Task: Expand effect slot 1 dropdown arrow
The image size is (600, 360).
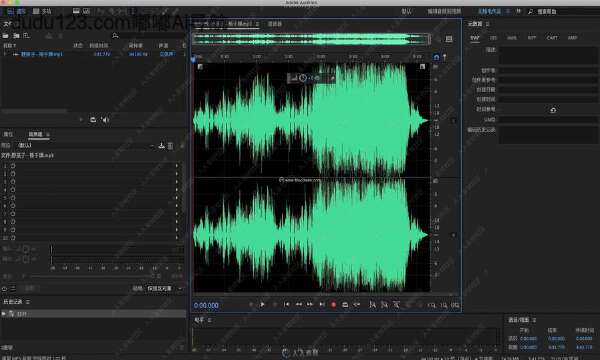Action: (177, 166)
